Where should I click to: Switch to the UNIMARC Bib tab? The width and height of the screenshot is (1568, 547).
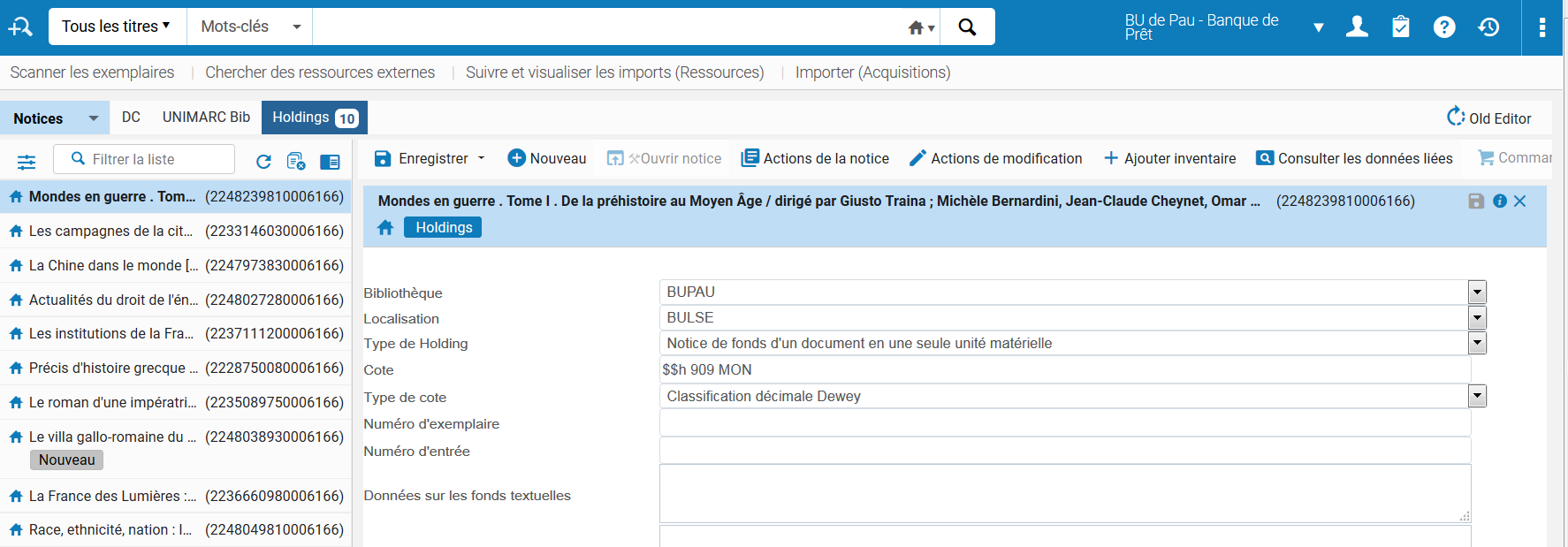[206, 118]
